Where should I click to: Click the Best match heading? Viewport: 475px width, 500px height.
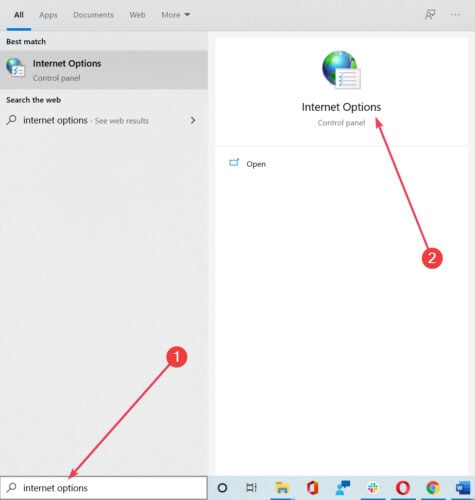click(26, 42)
